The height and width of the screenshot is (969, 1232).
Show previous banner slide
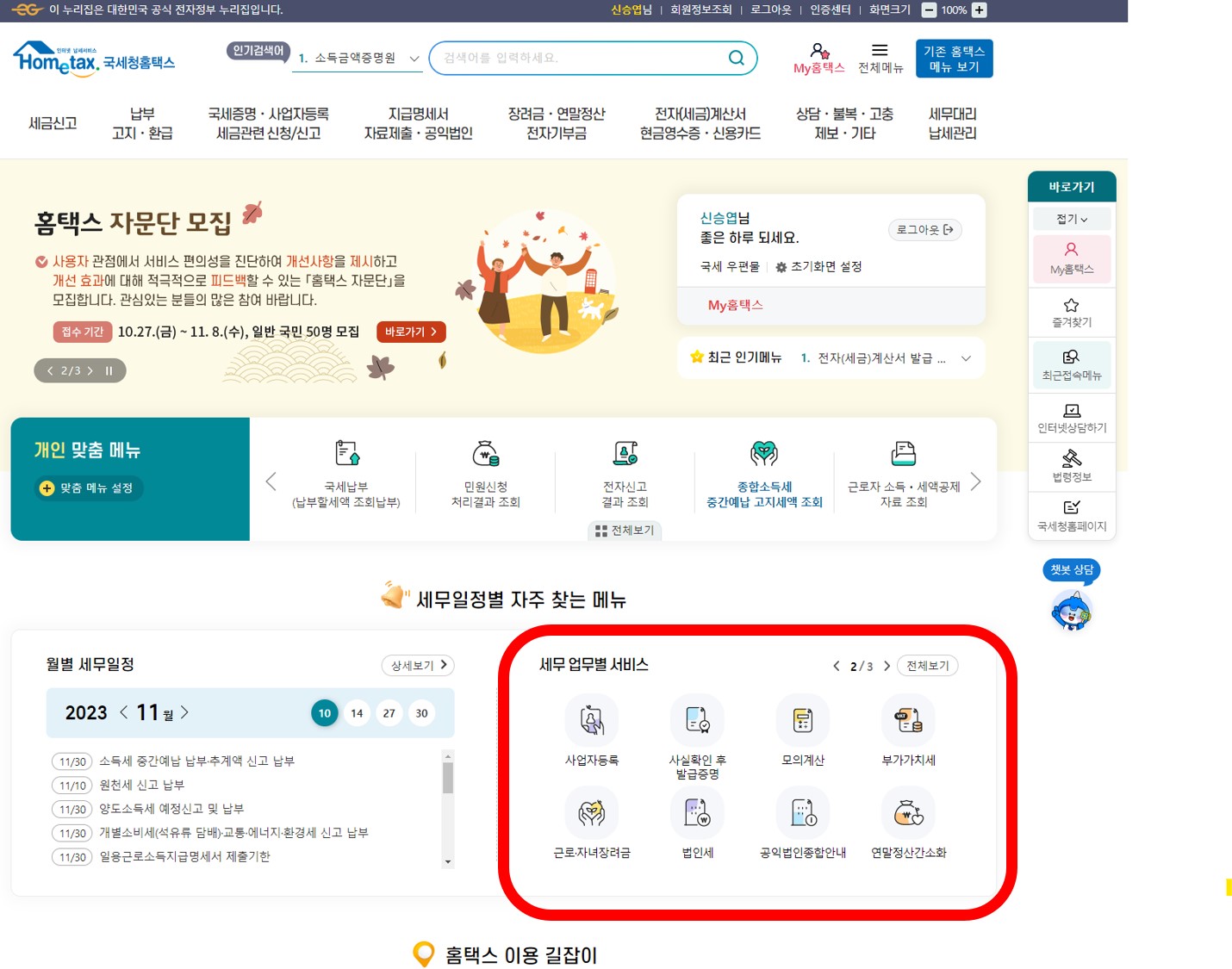[50, 371]
